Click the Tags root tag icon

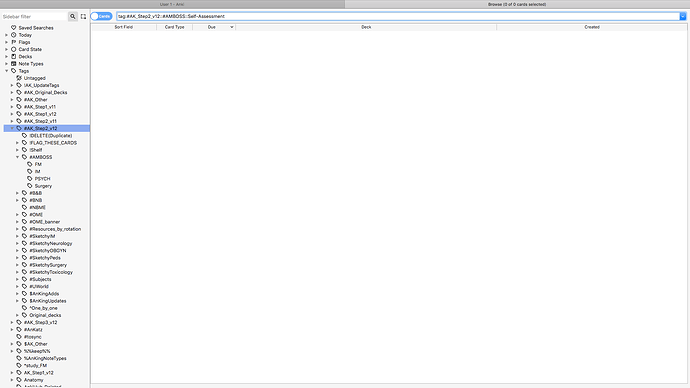tap(14, 71)
